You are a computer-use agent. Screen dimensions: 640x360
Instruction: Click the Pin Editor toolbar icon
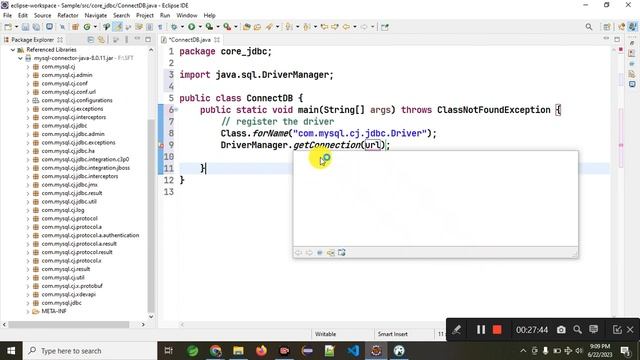384,27
